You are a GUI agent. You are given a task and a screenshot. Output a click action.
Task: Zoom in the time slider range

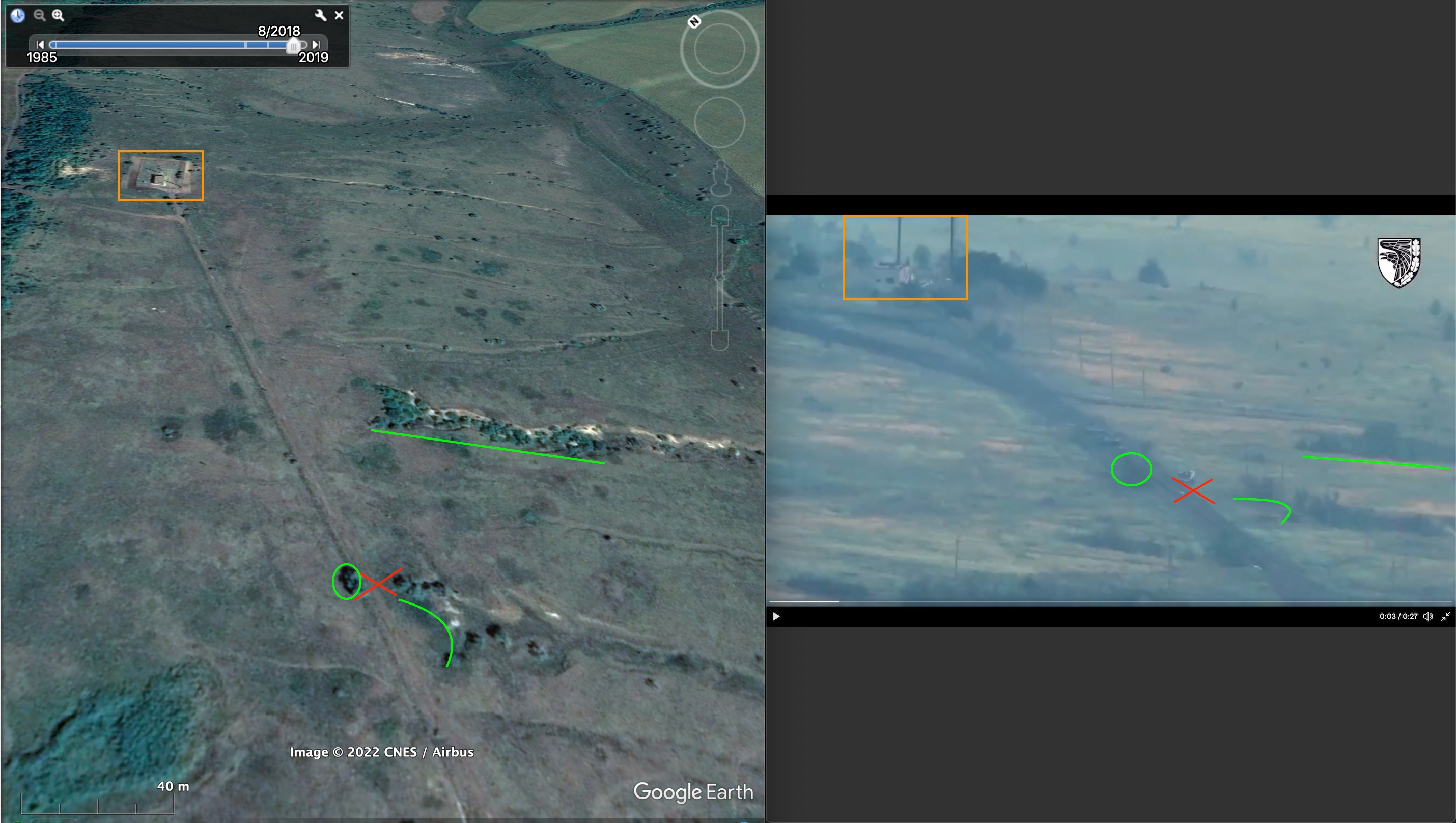(58, 15)
